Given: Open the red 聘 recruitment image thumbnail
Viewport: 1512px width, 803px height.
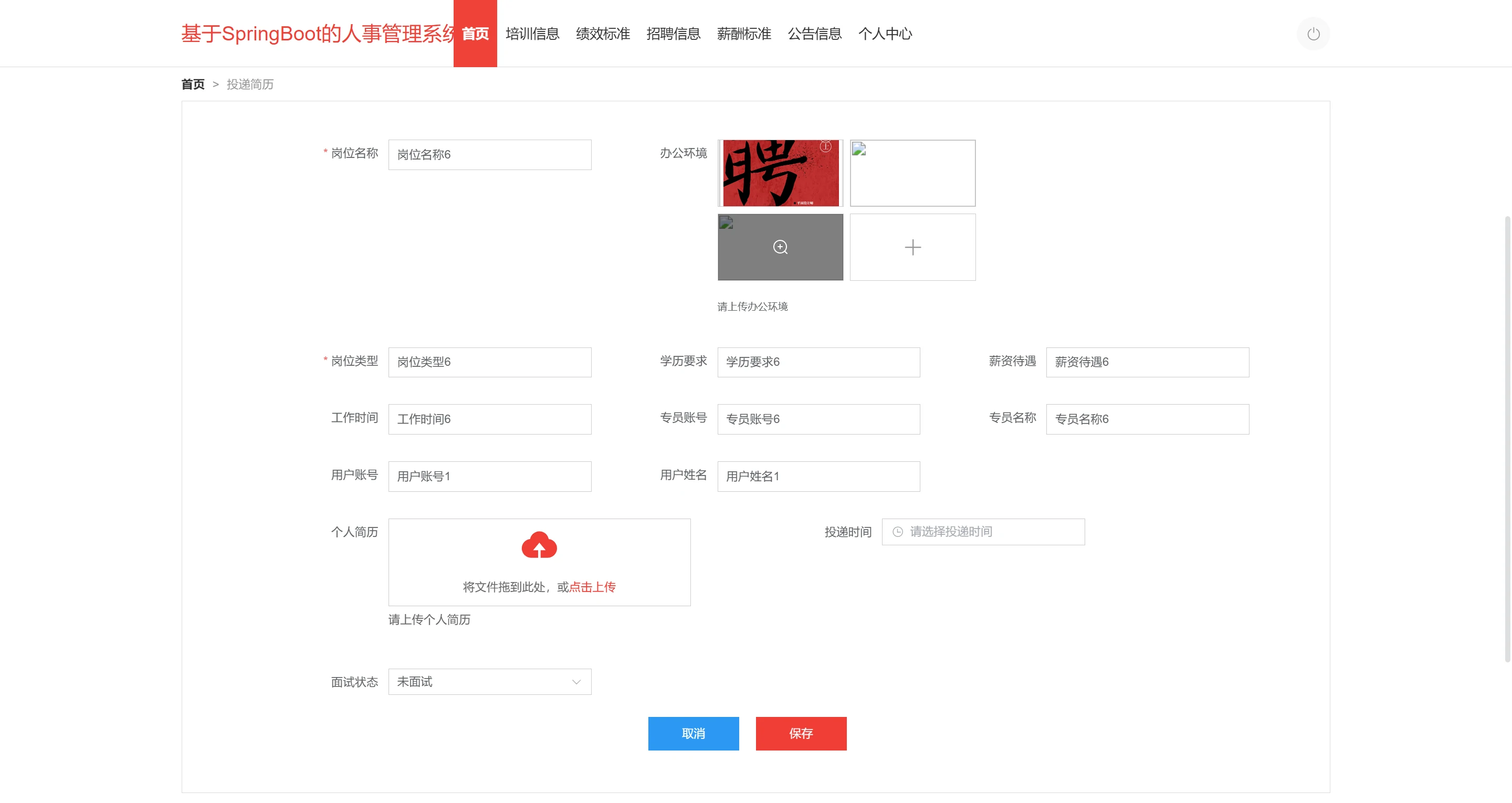Looking at the screenshot, I should coord(780,173).
